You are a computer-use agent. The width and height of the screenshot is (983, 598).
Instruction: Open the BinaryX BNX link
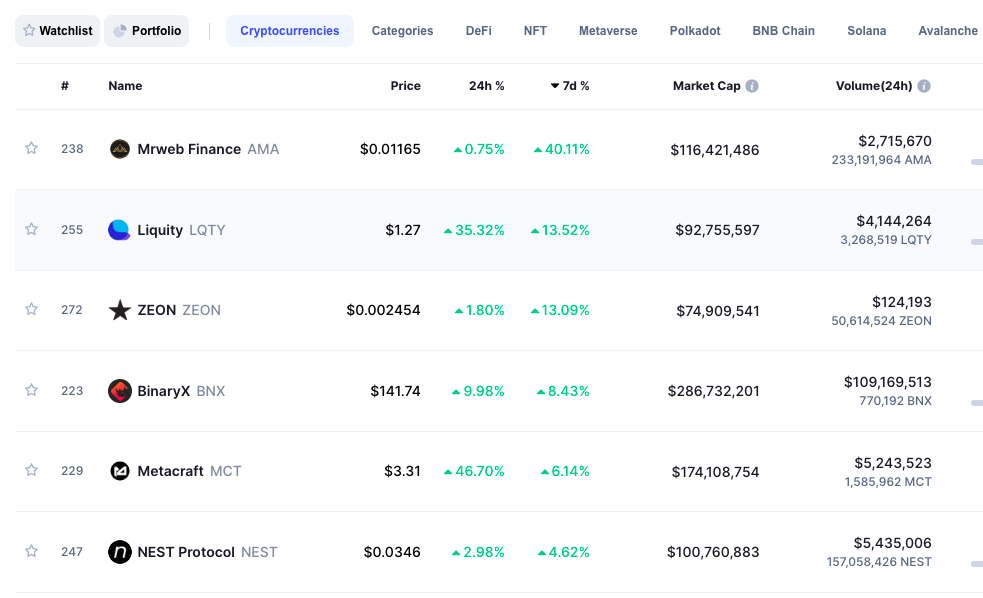click(181, 391)
